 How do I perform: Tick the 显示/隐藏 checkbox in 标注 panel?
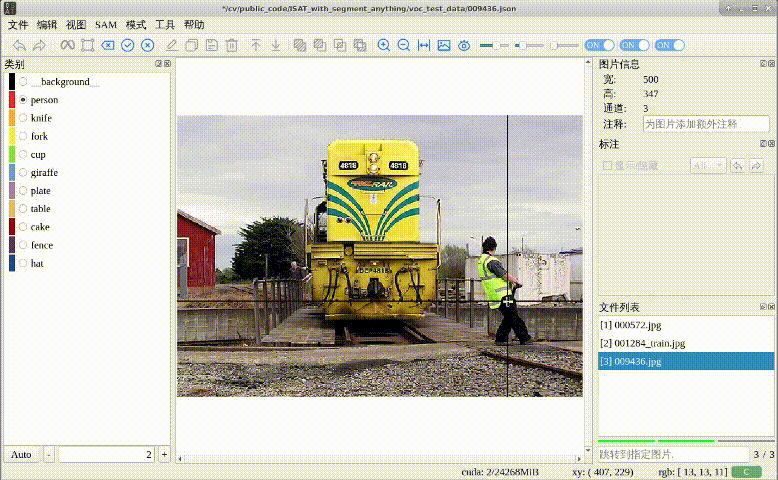pos(607,165)
